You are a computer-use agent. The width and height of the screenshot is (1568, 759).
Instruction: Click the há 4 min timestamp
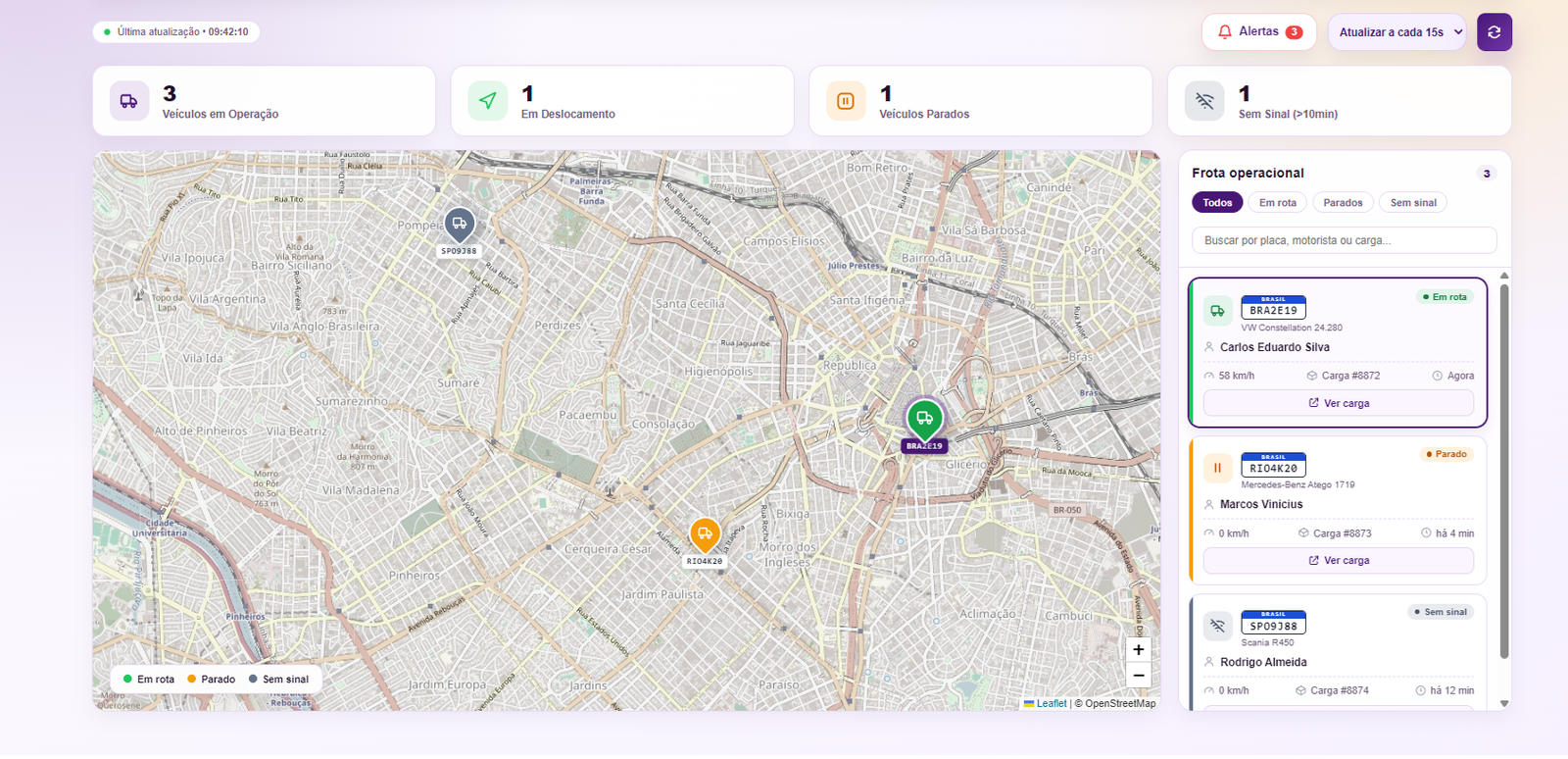pos(1455,533)
